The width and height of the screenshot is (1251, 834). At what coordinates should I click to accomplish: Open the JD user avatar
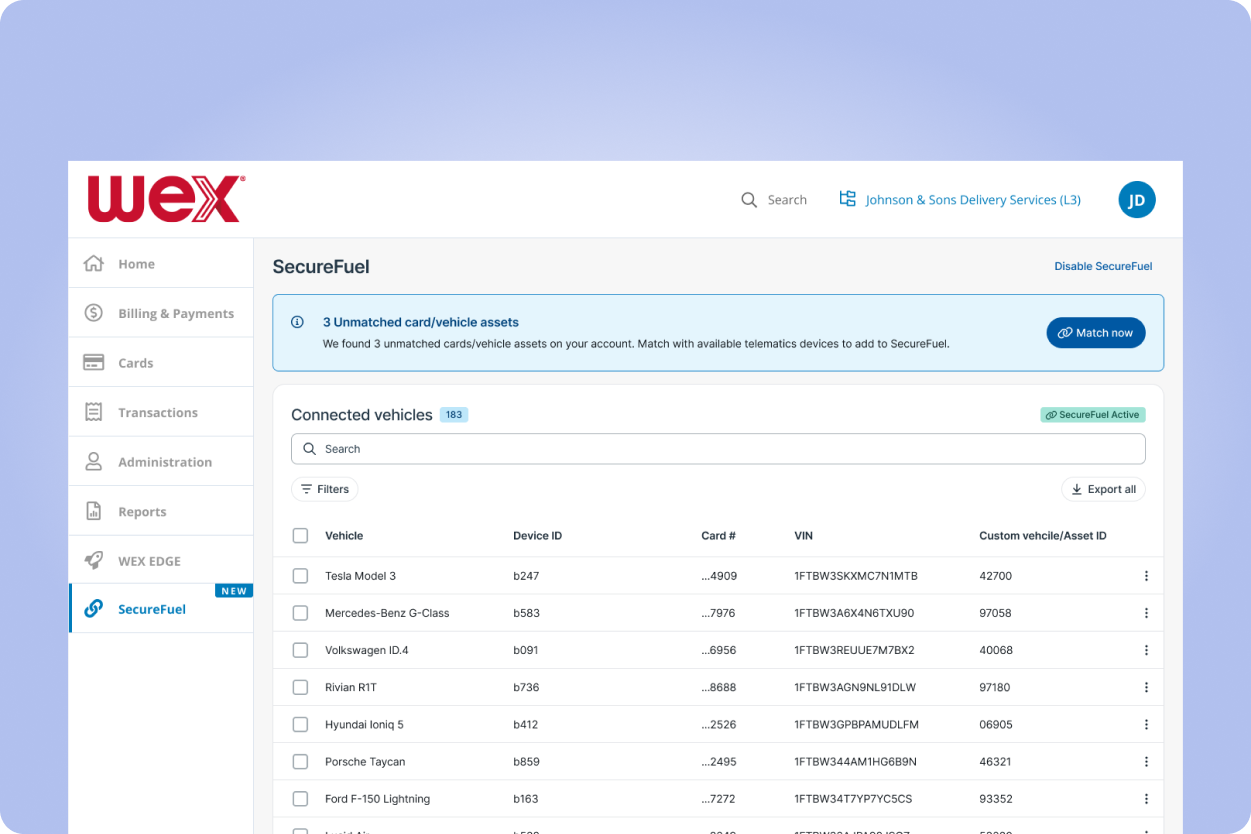1137,200
